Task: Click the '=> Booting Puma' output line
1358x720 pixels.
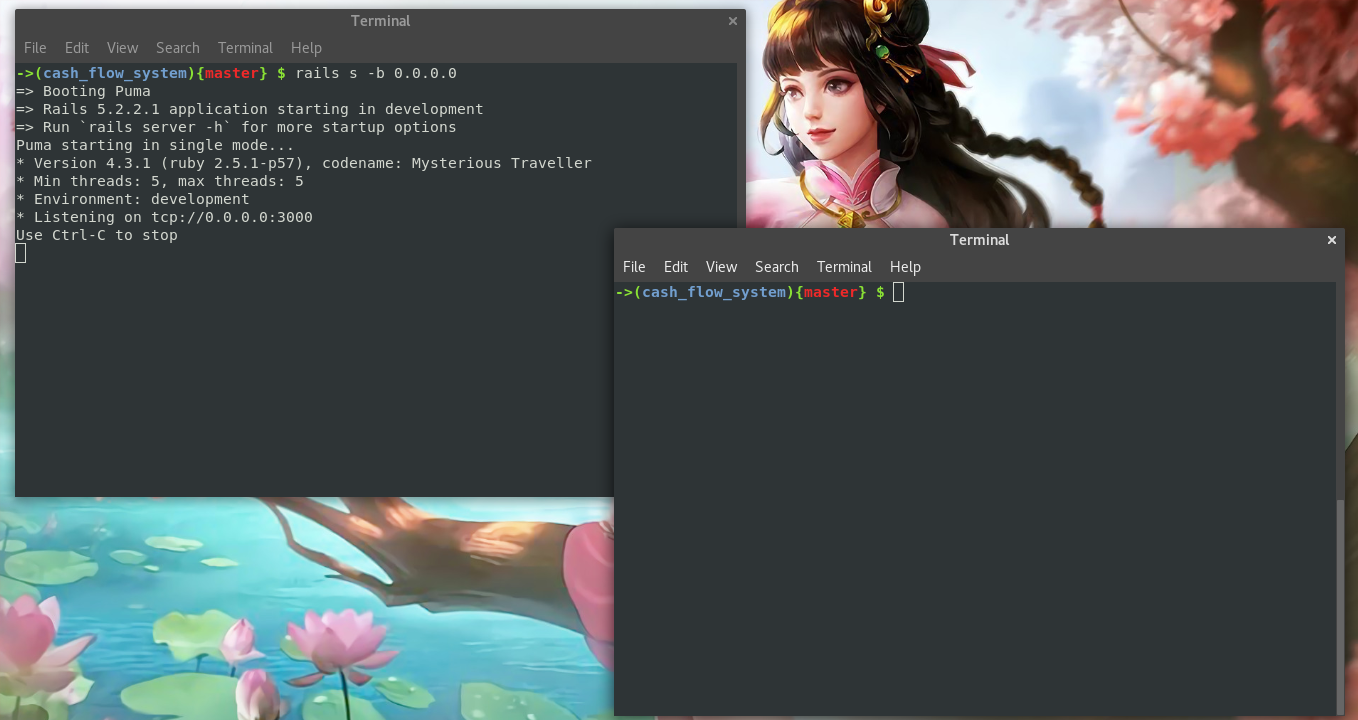Action: [83, 92]
